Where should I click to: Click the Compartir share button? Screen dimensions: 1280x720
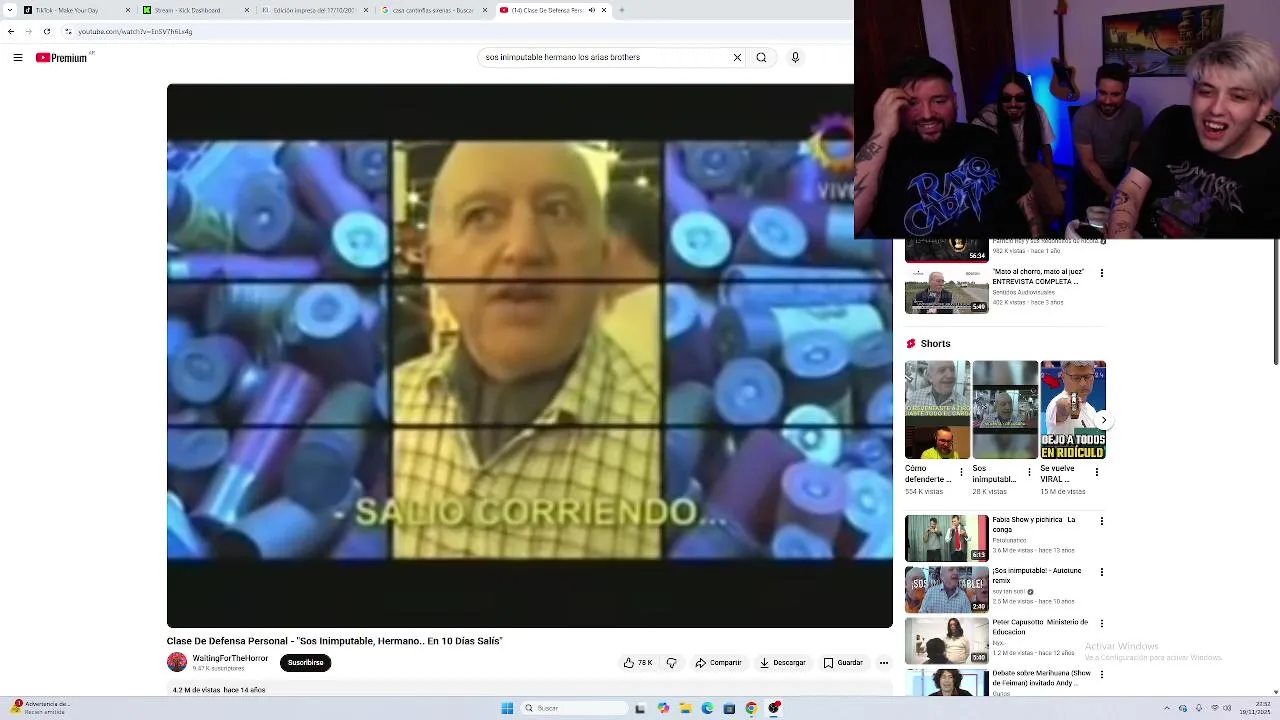pyautogui.click(x=718, y=662)
